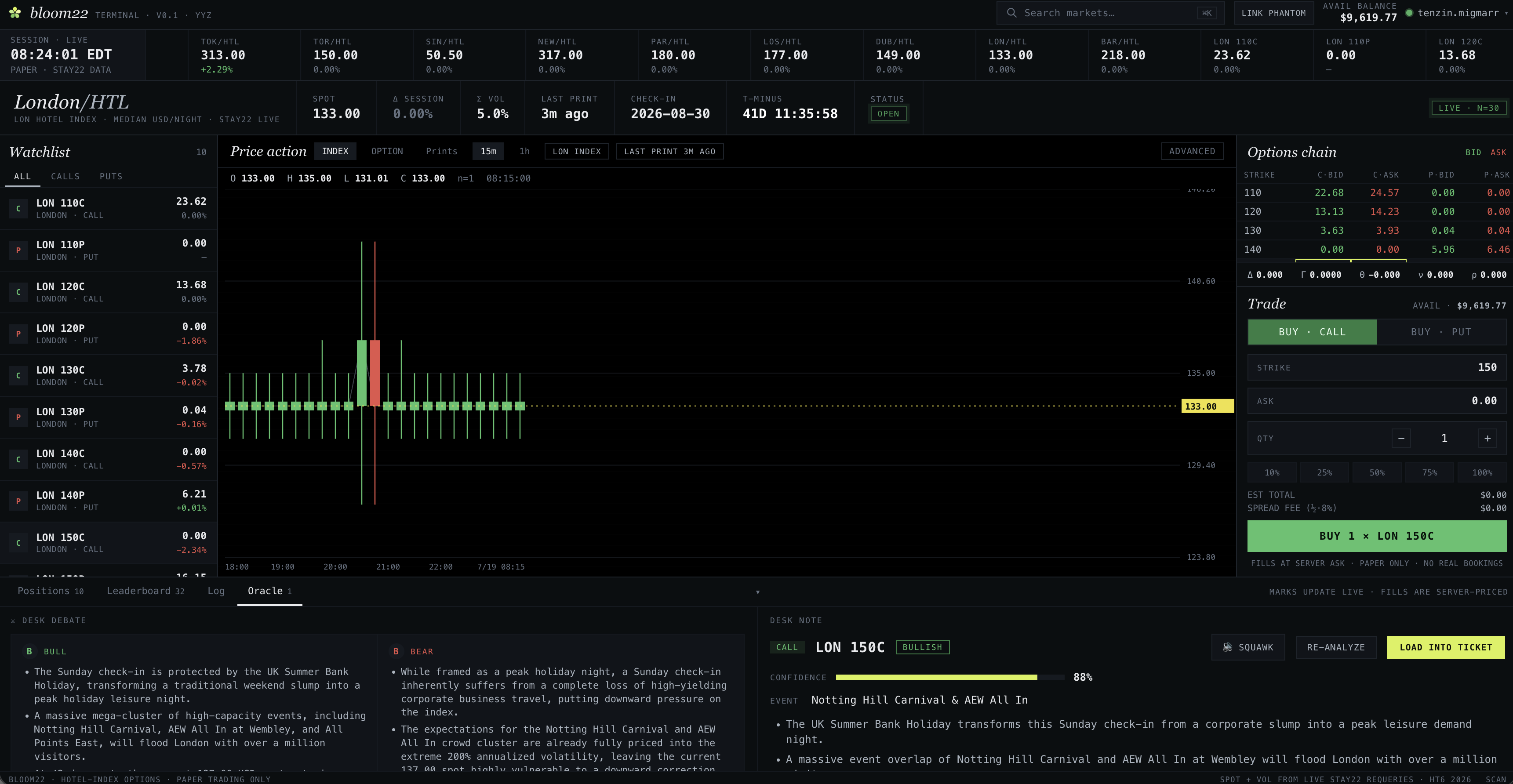Click the Bear badge icon in the desk debate
This screenshot has width=1513, height=784.
[x=396, y=651]
